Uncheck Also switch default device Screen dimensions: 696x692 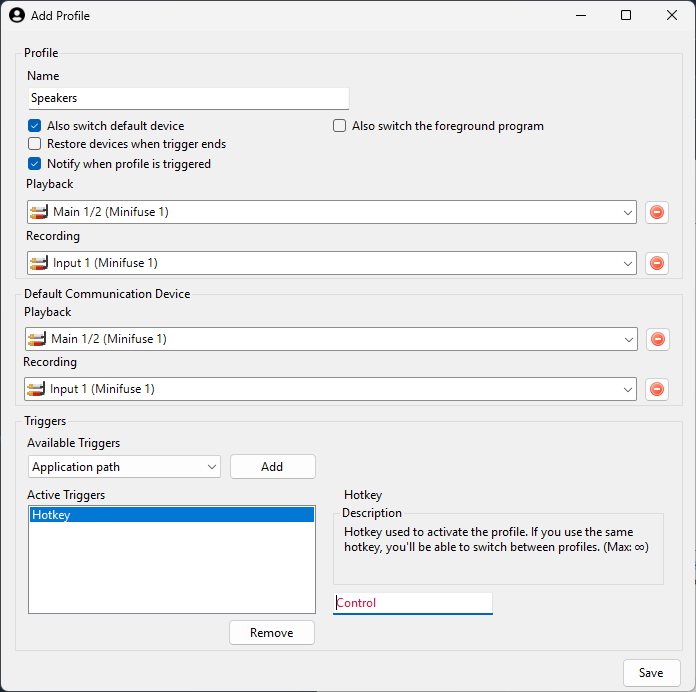point(35,126)
